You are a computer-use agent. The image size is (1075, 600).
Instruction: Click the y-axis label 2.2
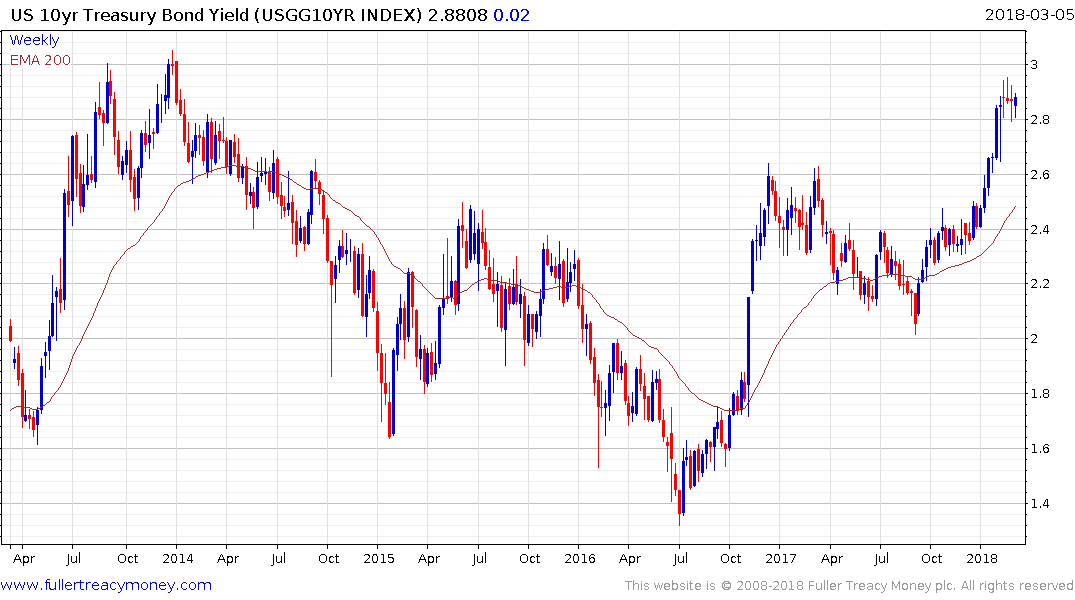coord(1039,284)
